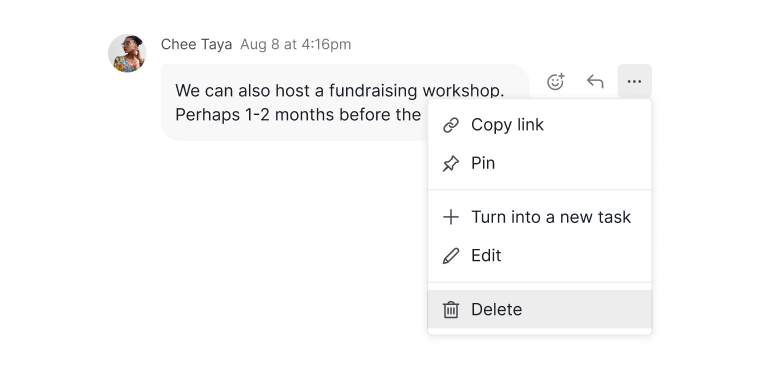760x372 pixels.
Task: Click the trash can icon beside Delete
Action: [x=451, y=309]
